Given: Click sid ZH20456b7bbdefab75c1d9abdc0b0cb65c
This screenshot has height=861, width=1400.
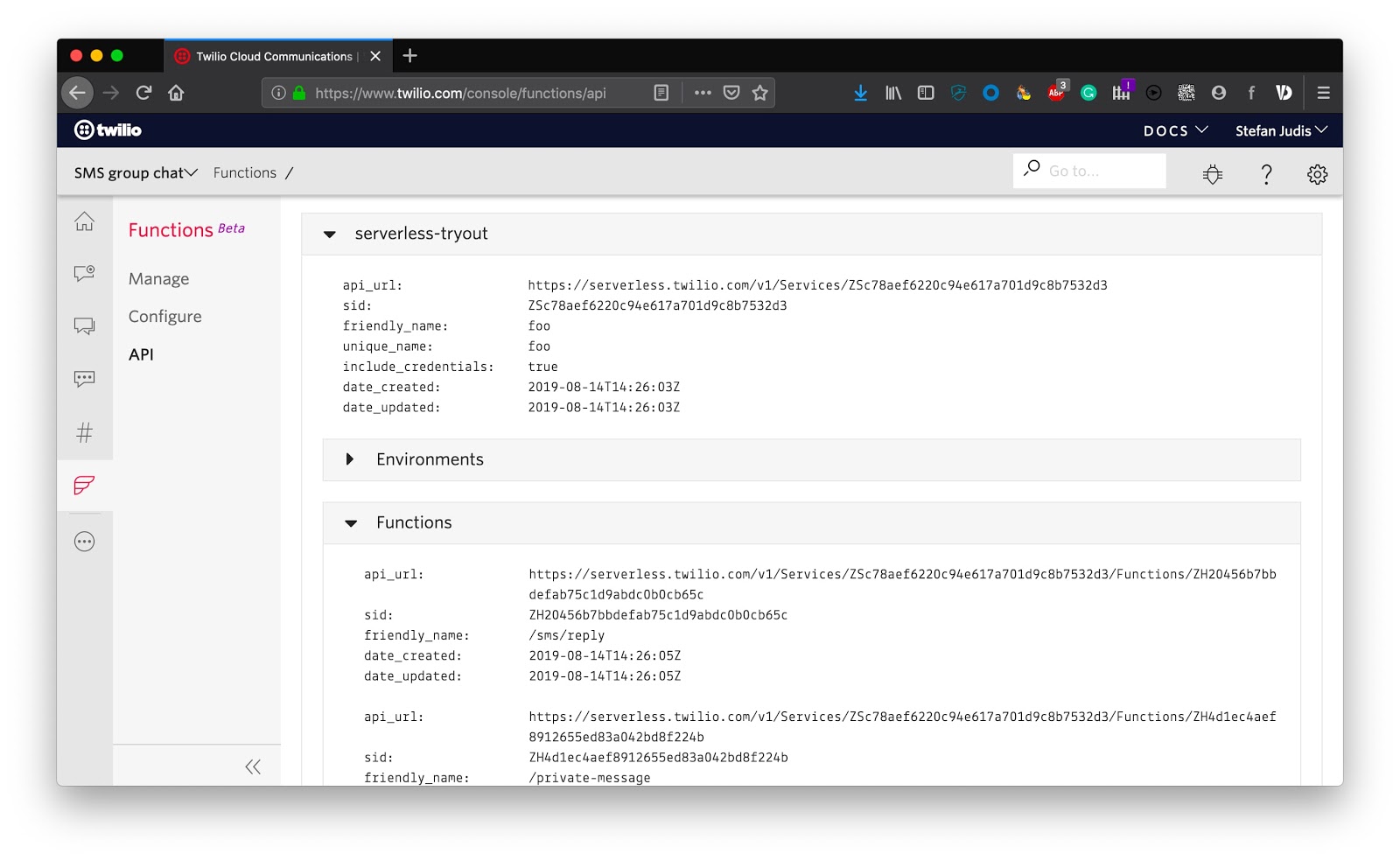Looking at the screenshot, I should [658, 615].
